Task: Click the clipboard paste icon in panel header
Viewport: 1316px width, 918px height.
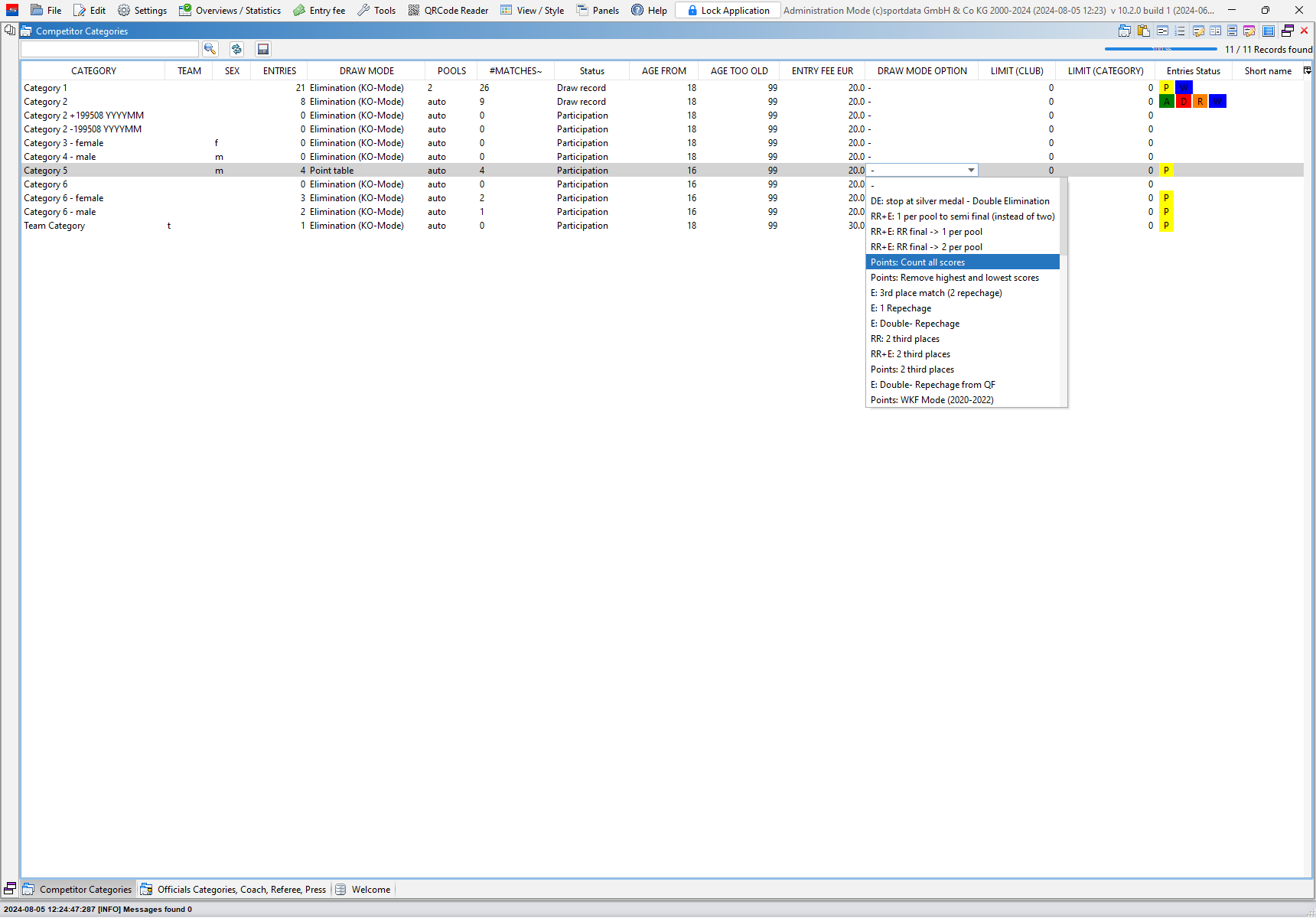Action: [x=1144, y=31]
